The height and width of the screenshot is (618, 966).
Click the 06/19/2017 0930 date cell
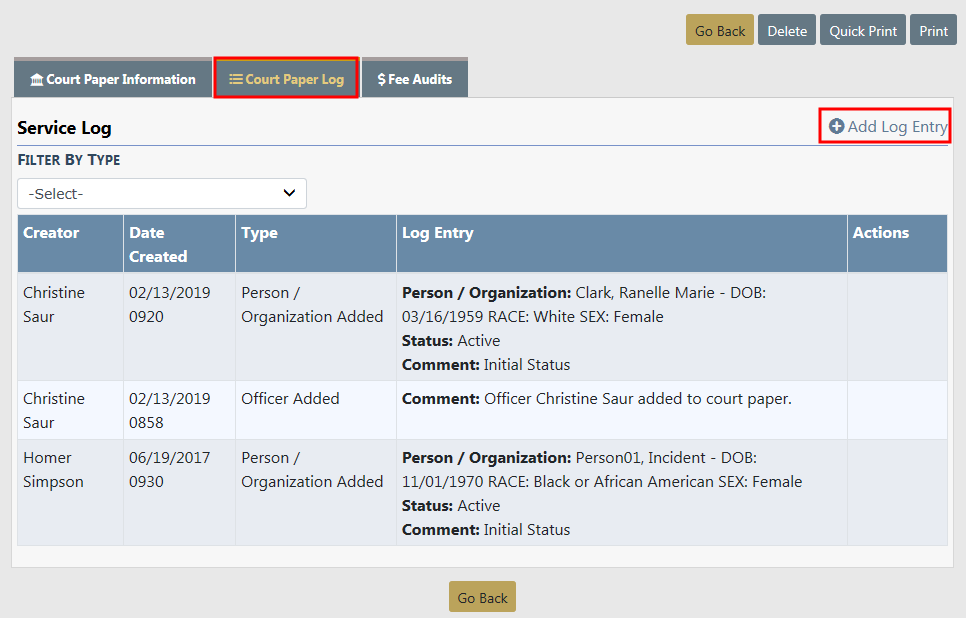(x=169, y=470)
